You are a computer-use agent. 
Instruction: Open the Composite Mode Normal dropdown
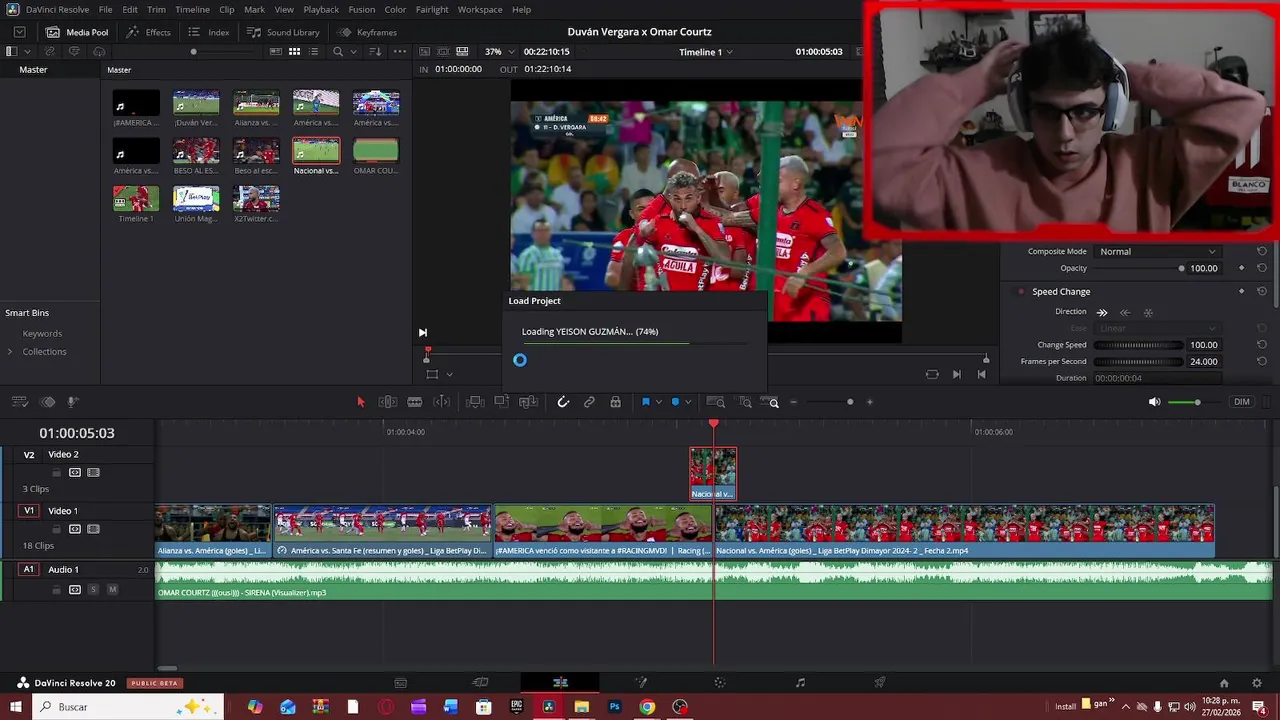click(1157, 251)
